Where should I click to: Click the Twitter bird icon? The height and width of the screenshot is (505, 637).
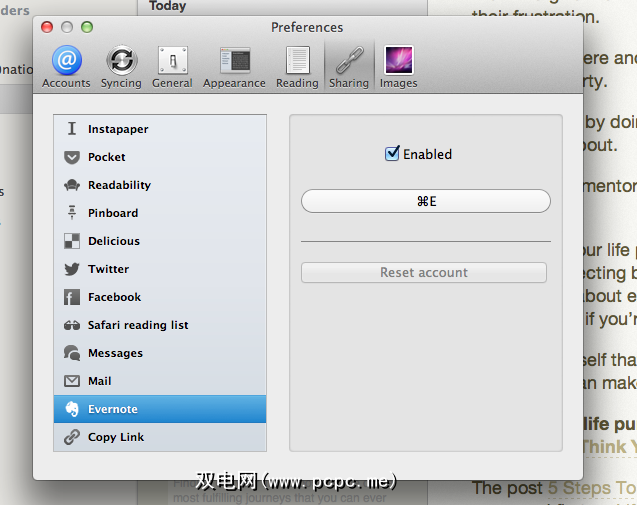(72, 269)
